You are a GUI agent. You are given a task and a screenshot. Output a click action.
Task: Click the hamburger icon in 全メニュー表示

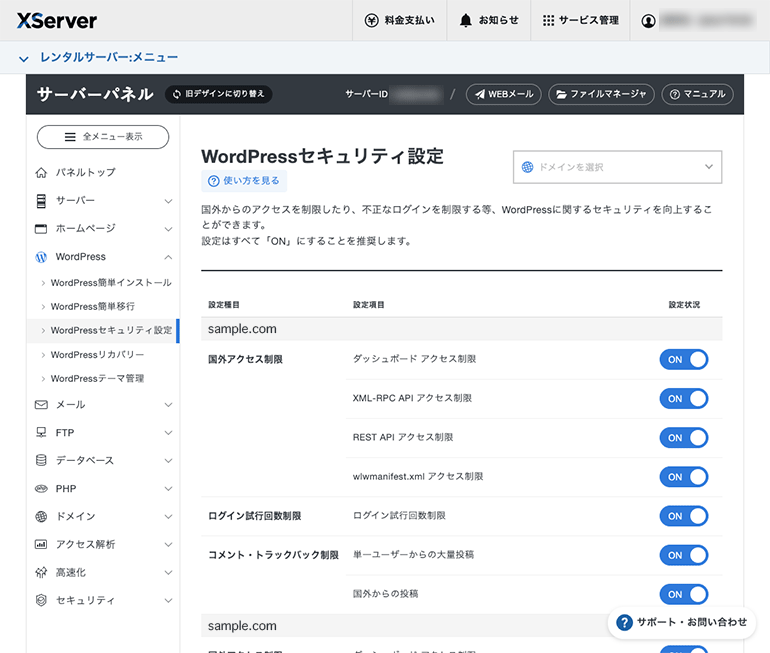pos(70,137)
